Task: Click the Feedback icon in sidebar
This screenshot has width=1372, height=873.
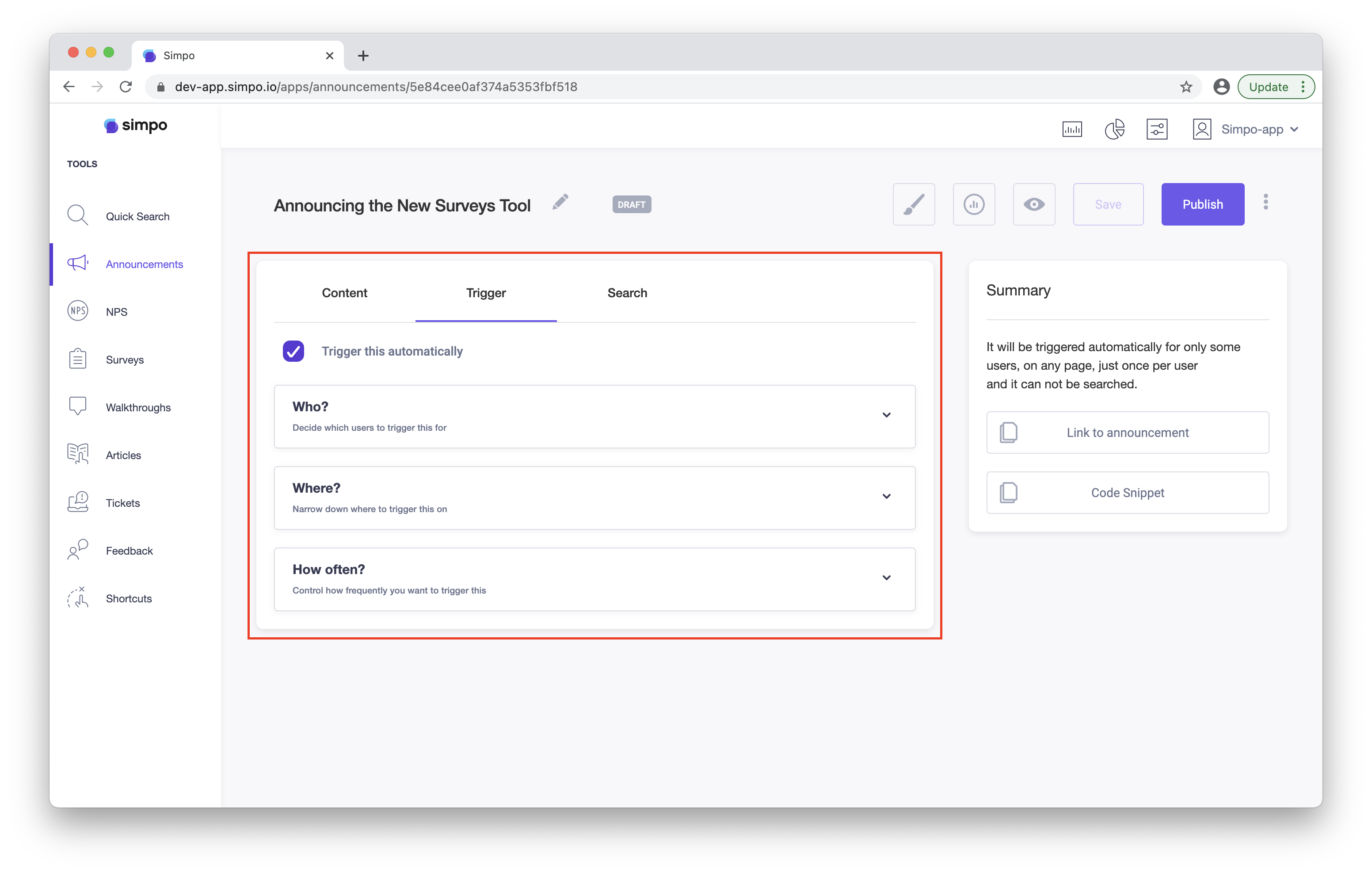Action: [x=77, y=550]
